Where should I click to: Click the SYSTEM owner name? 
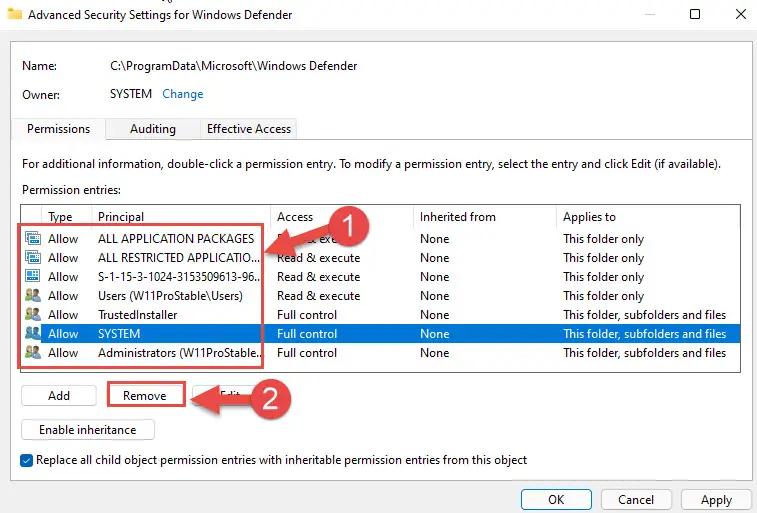[131, 94]
